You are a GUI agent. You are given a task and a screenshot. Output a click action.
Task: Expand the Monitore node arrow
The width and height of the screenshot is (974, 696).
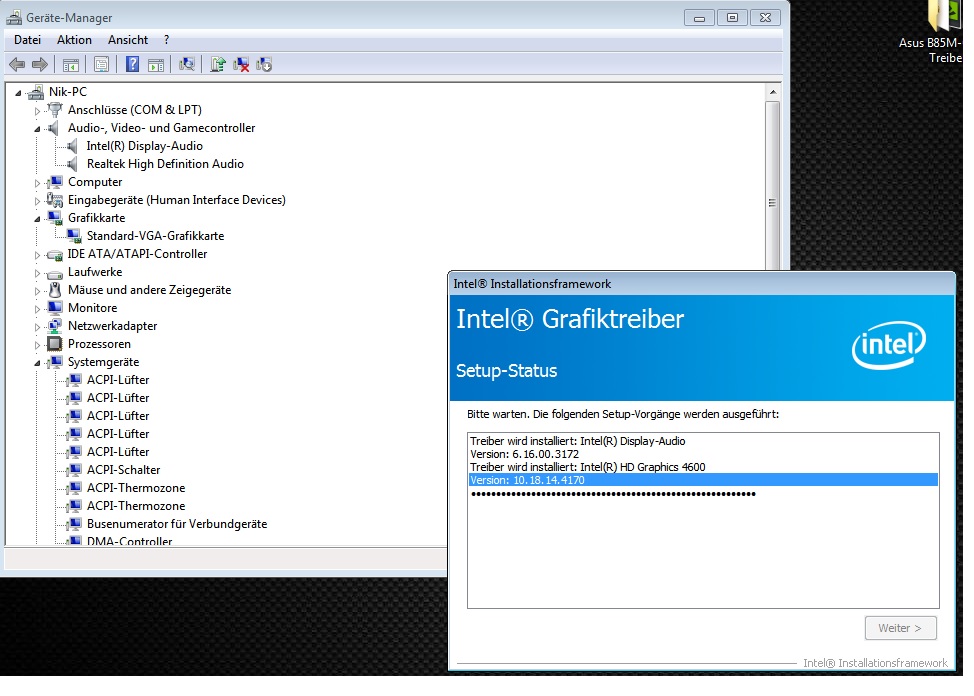tap(37, 309)
